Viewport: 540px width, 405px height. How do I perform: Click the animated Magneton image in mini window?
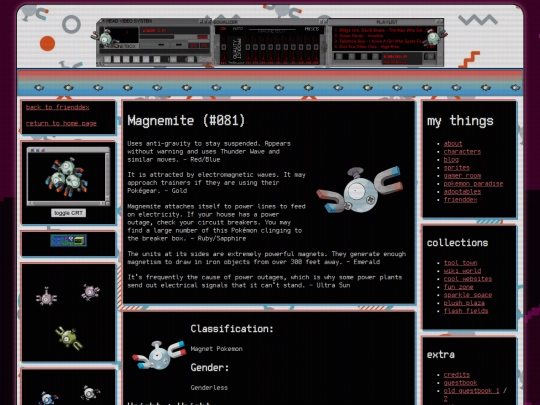click(x=66, y=177)
